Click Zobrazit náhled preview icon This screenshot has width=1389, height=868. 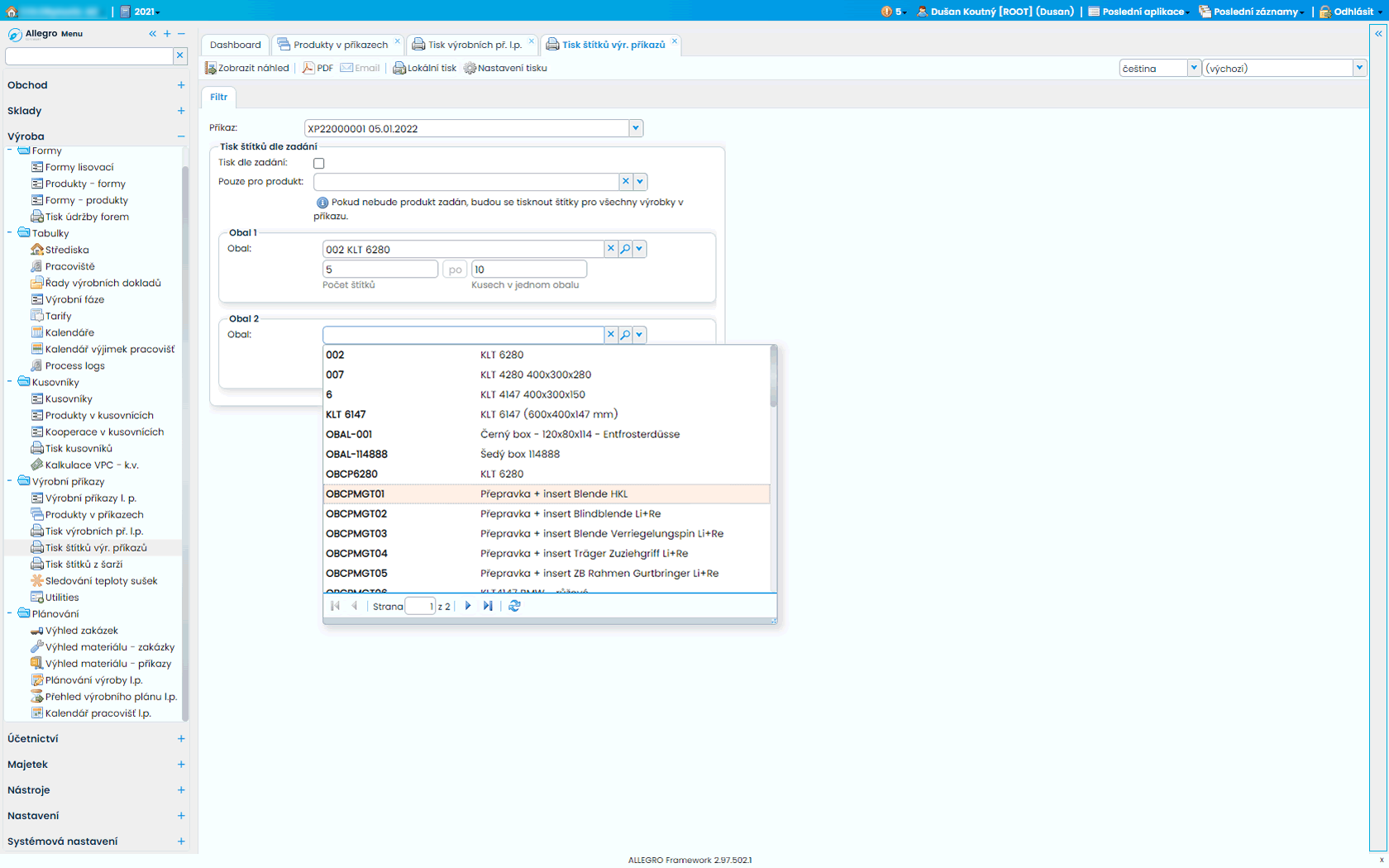tap(211, 68)
